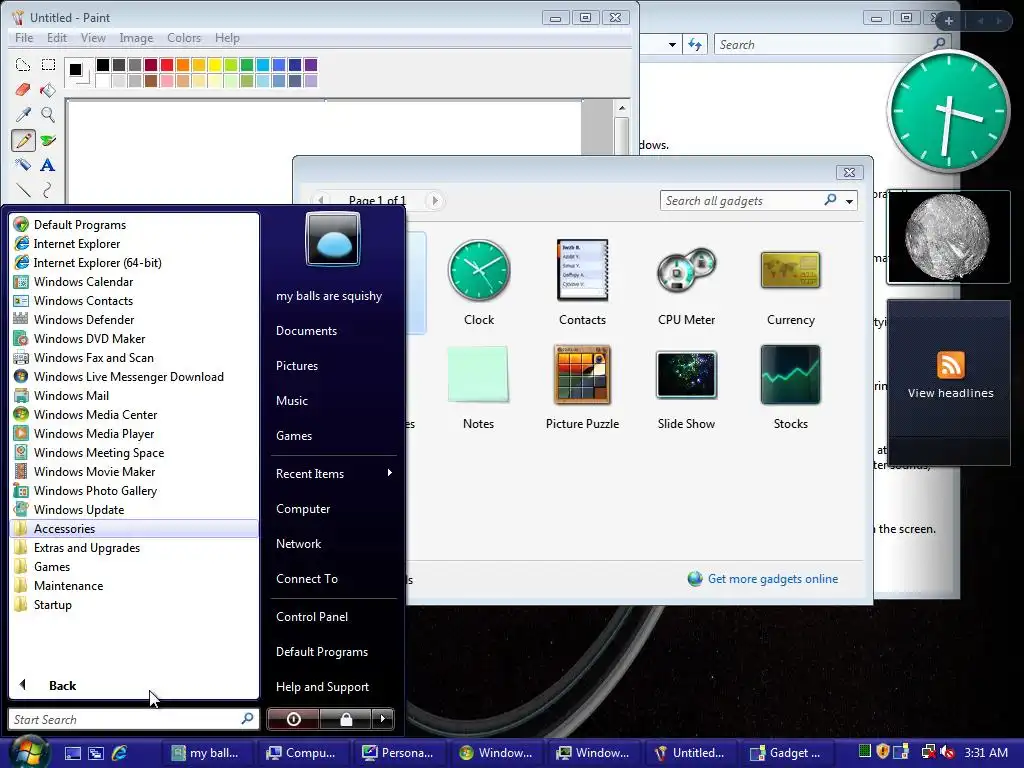This screenshot has width=1024, height=768.
Task: Open the View menu in Paint
Action: click(93, 38)
